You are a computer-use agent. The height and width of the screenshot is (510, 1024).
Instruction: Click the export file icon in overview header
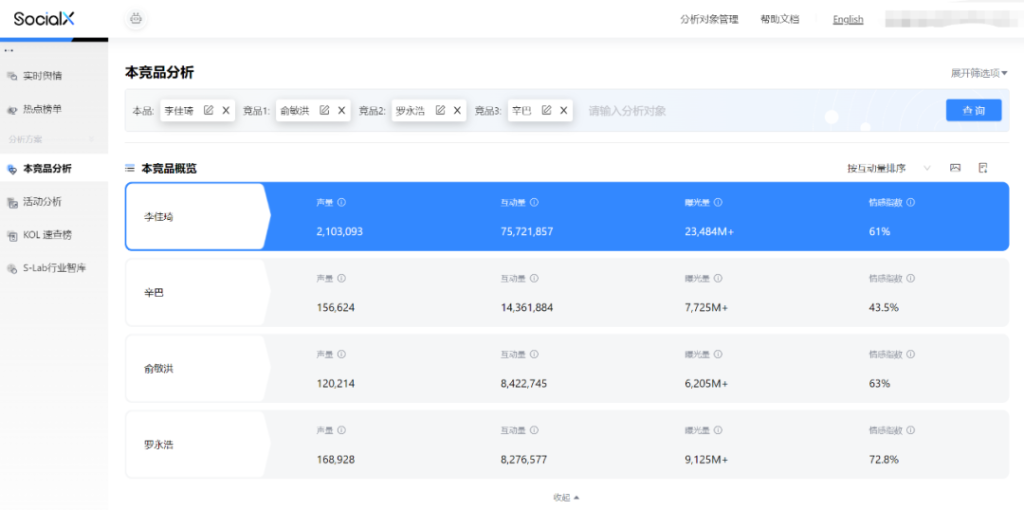point(983,168)
